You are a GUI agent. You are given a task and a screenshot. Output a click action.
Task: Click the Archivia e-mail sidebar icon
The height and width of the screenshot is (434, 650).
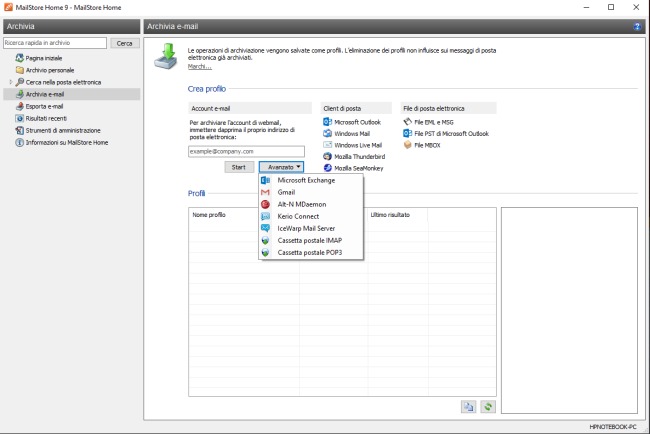(x=19, y=94)
